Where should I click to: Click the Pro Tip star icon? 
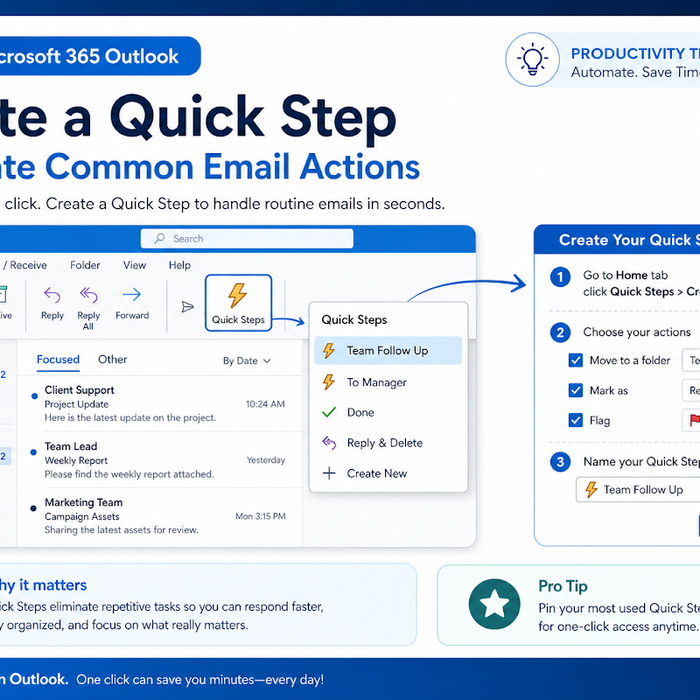pyautogui.click(x=494, y=604)
